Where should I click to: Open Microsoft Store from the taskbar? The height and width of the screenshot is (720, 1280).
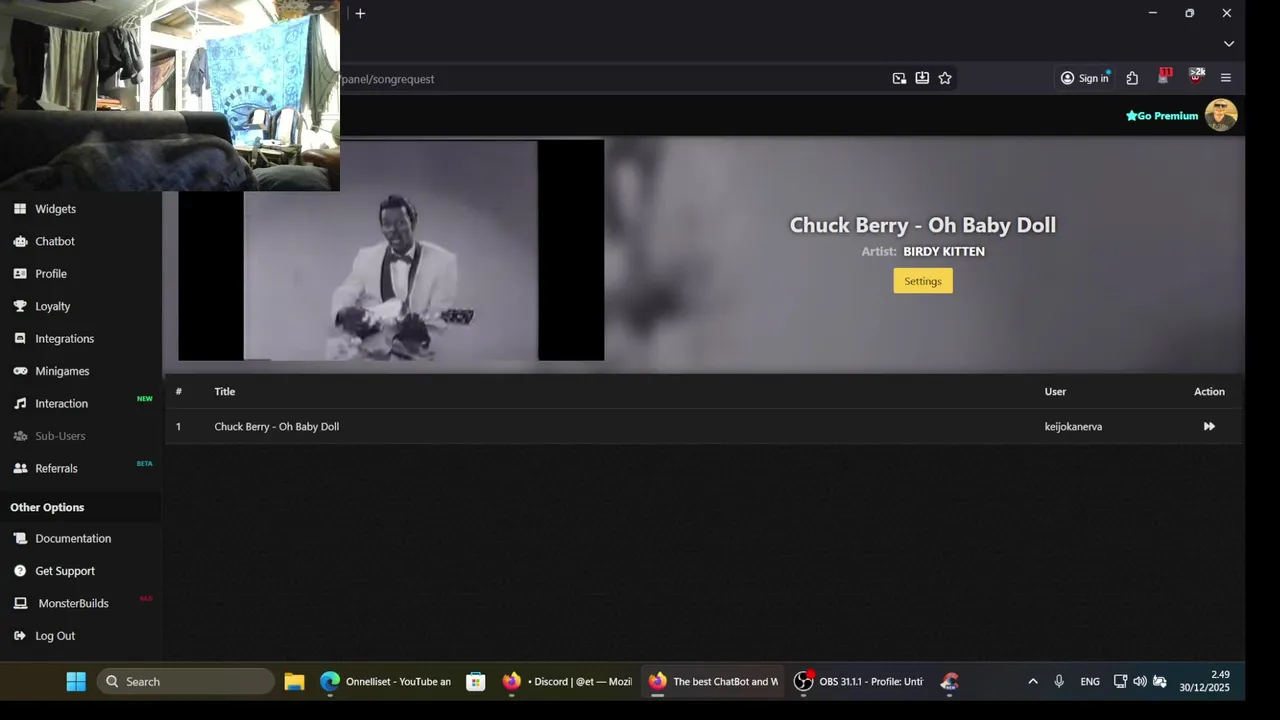[x=476, y=682]
